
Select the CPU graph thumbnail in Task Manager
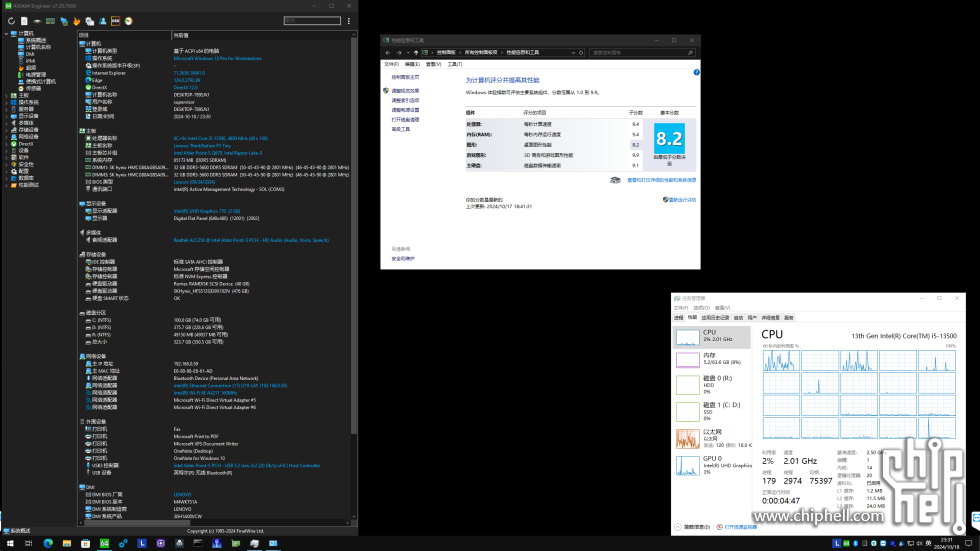[688, 337]
